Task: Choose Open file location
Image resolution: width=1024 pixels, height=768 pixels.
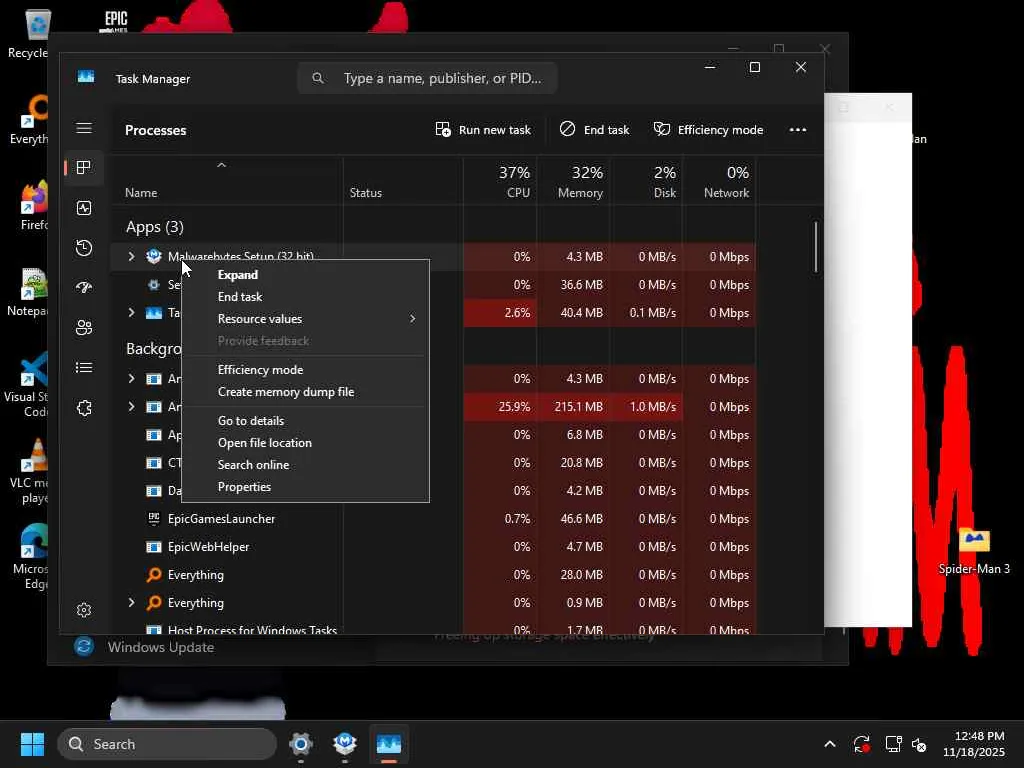Action: (305, 443)
